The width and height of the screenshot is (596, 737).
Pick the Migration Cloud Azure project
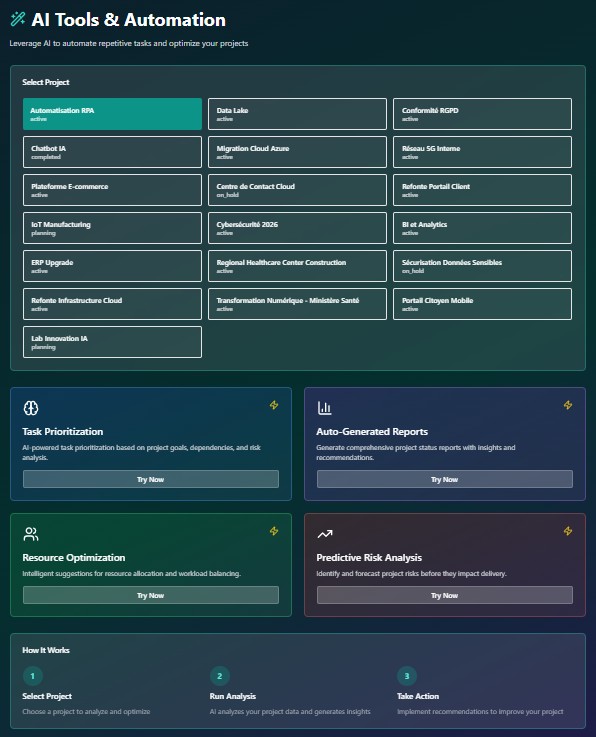coord(298,152)
